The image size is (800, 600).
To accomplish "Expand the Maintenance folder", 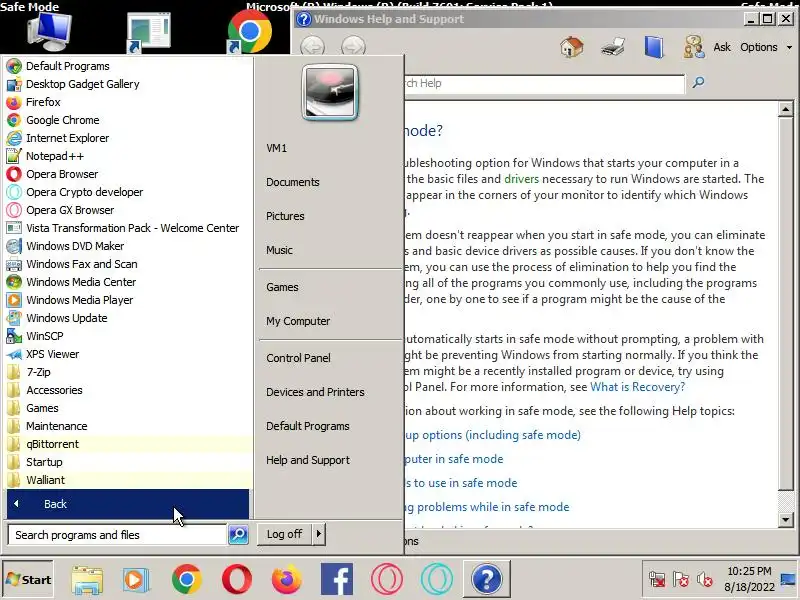I will pyautogui.click(x=56, y=426).
